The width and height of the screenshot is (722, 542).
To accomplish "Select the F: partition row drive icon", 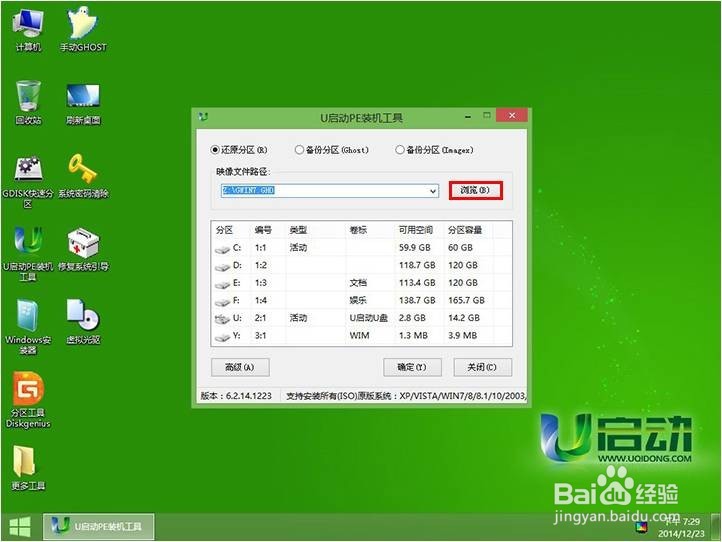I will click(222, 301).
